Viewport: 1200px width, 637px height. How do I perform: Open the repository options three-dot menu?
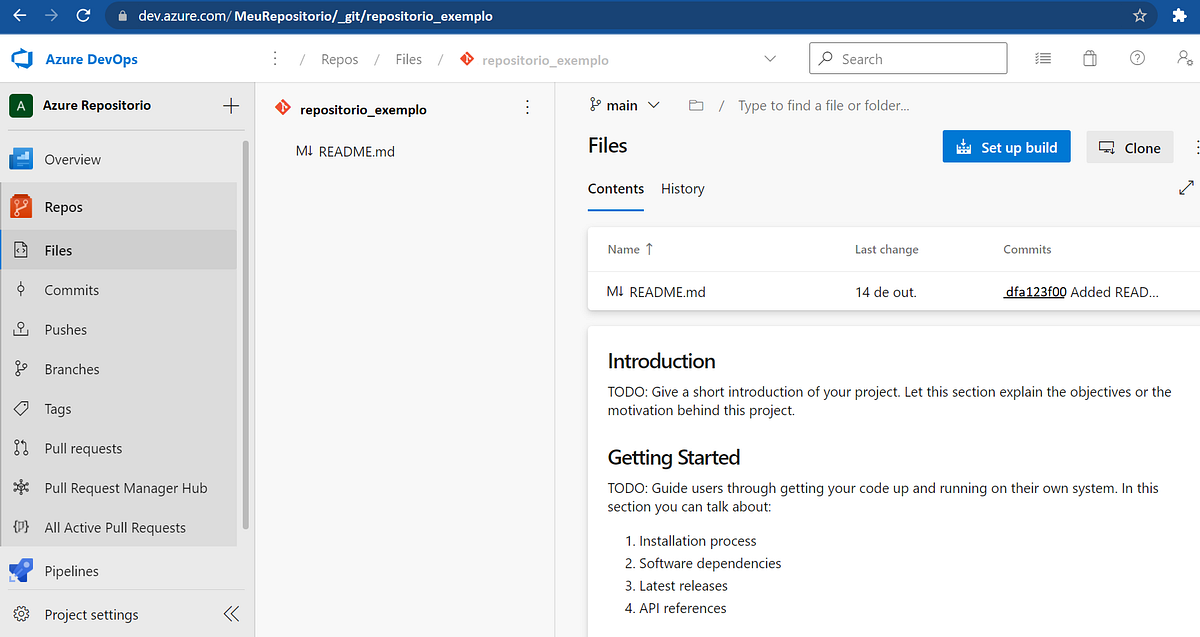527,107
